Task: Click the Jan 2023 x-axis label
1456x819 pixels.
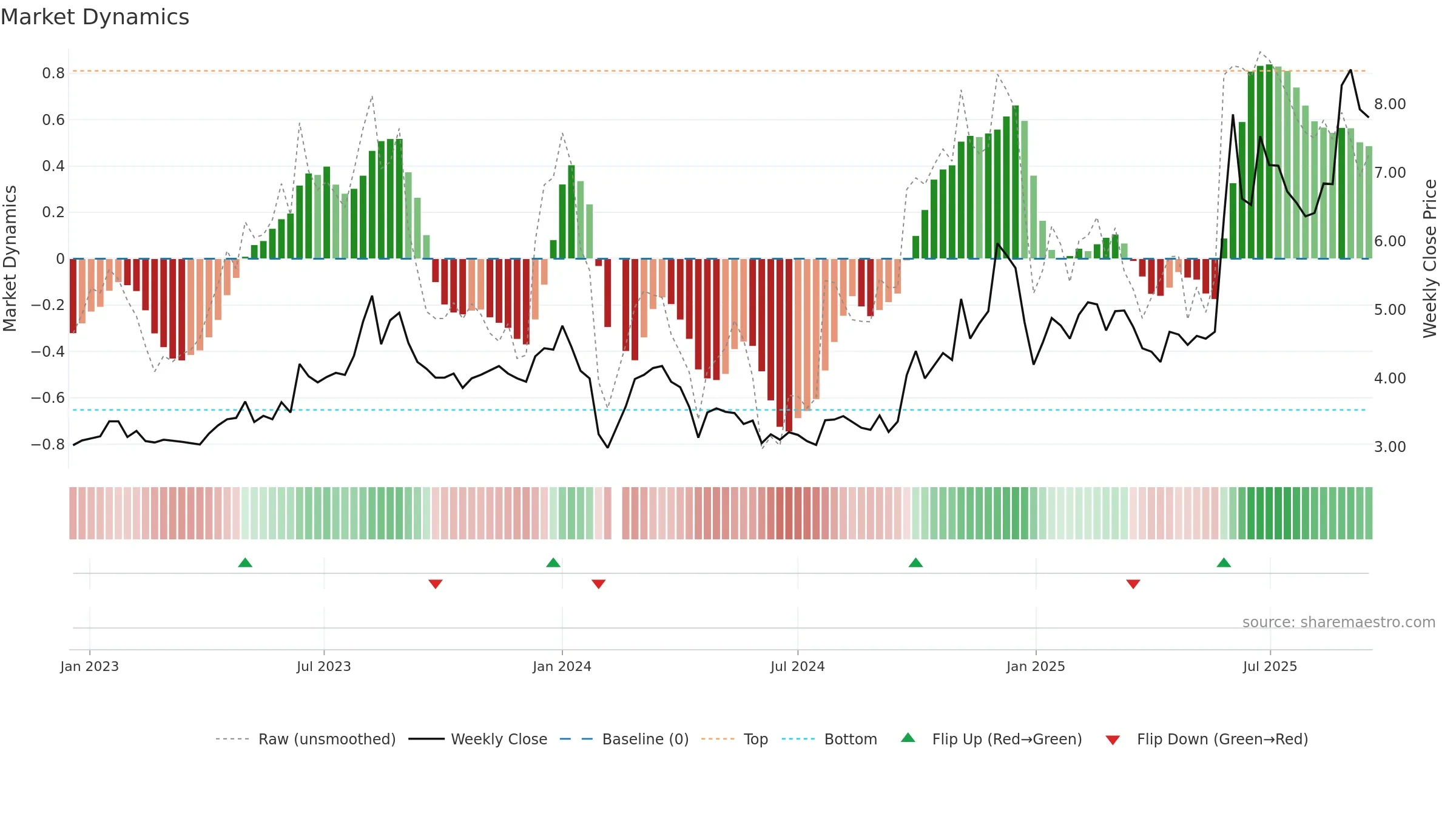Action: [x=90, y=666]
